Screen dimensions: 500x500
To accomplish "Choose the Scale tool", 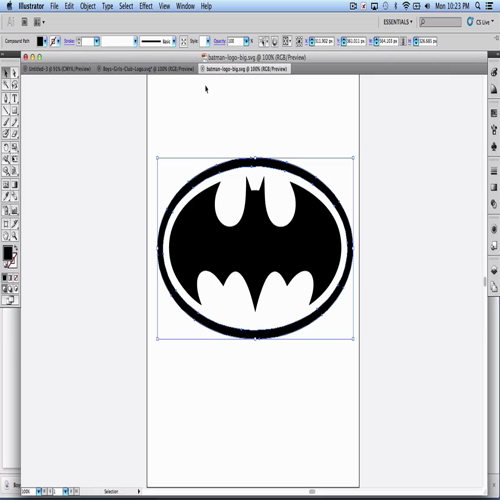I will pos(14,147).
